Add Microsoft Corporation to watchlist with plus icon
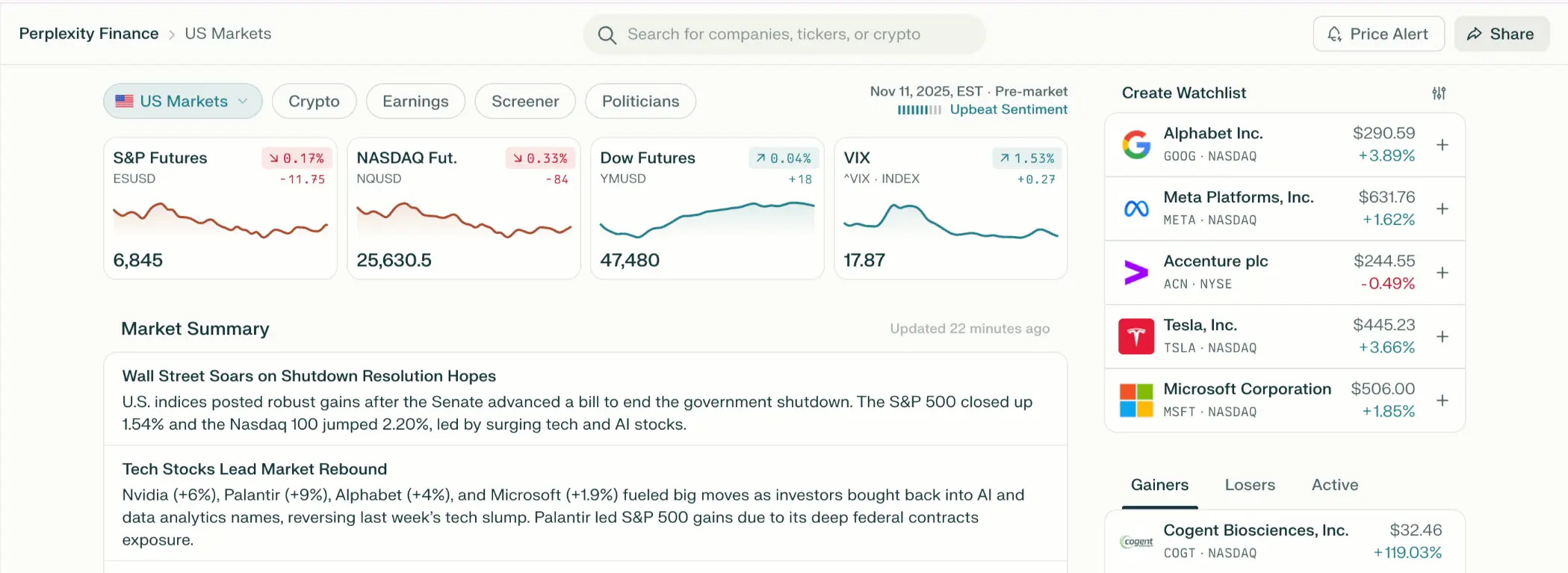This screenshot has height=573, width=1568. pos(1443,400)
